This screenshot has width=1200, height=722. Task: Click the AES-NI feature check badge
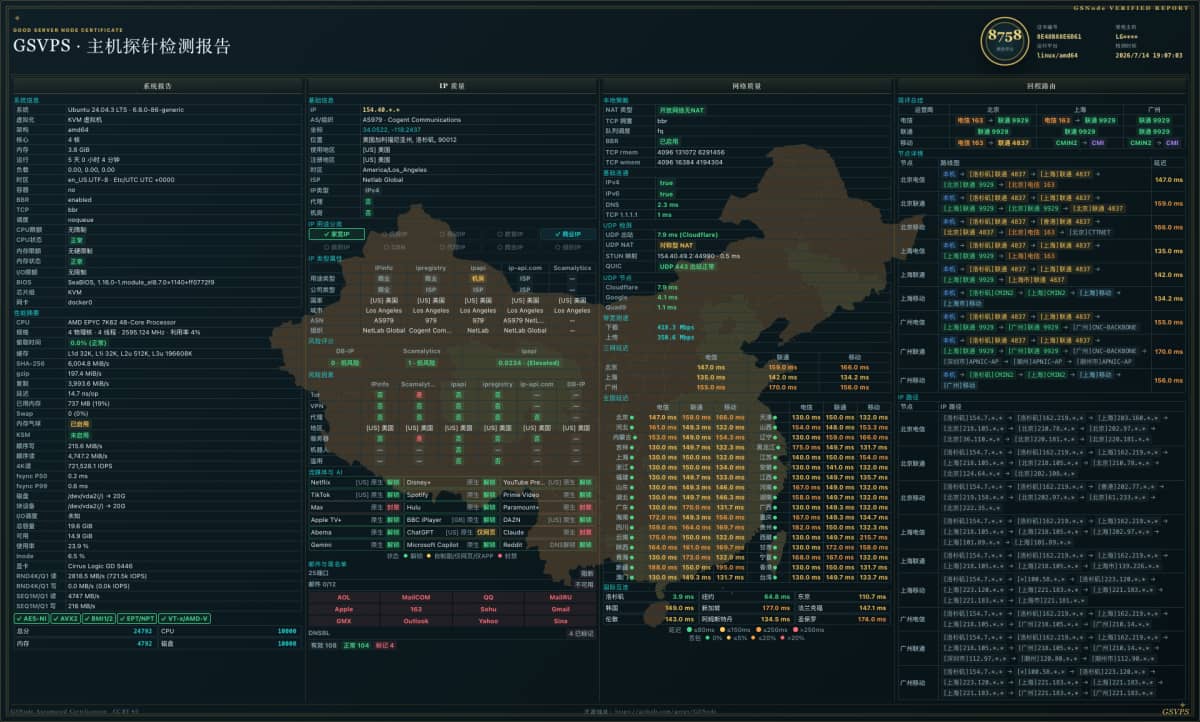(x=30, y=619)
